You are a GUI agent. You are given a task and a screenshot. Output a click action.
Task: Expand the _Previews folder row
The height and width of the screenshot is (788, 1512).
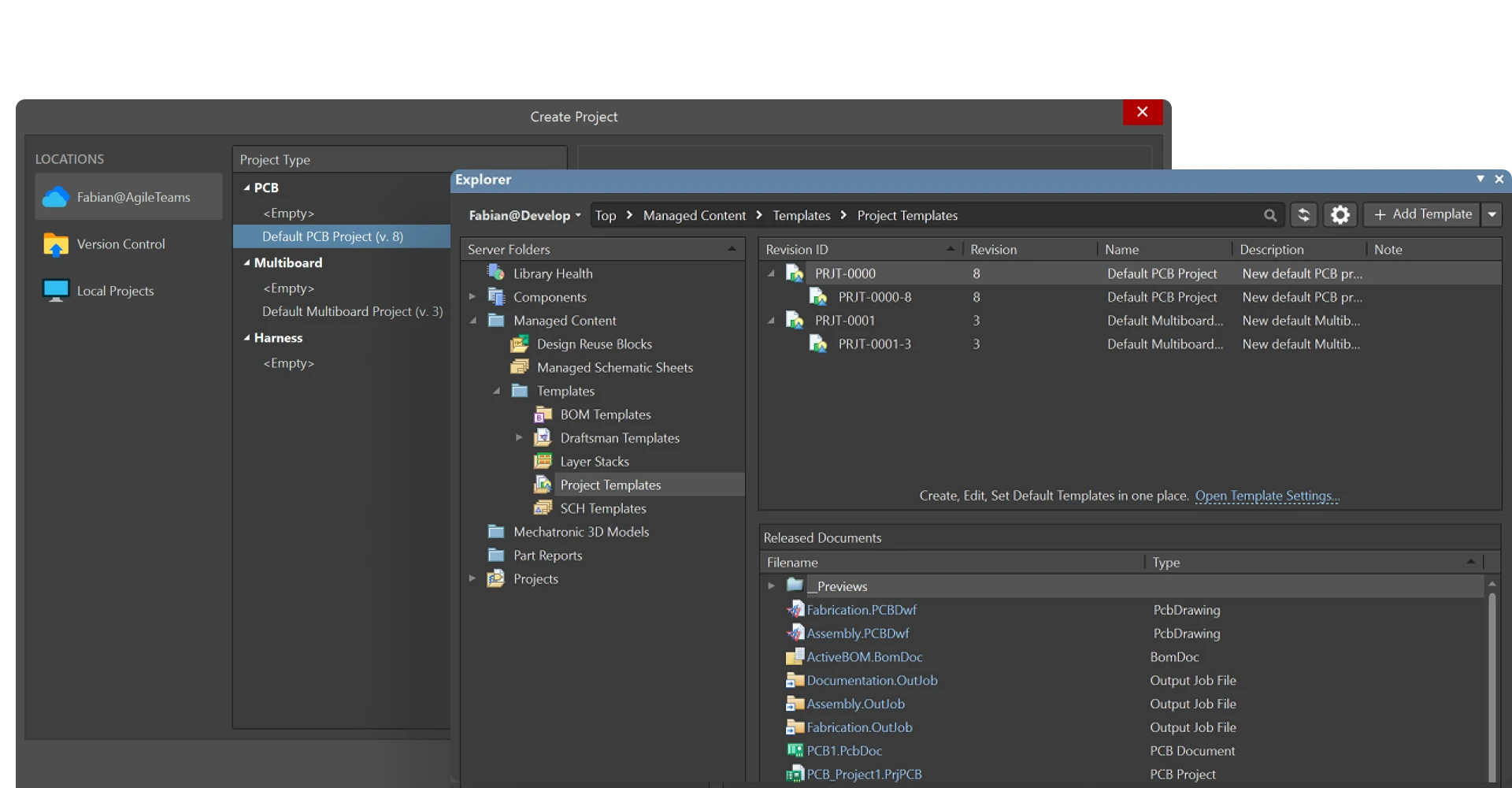click(x=772, y=585)
